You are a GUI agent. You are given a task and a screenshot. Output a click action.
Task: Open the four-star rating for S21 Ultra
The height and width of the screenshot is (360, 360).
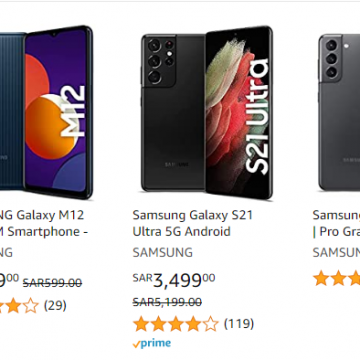pyautogui.click(x=176, y=324)
